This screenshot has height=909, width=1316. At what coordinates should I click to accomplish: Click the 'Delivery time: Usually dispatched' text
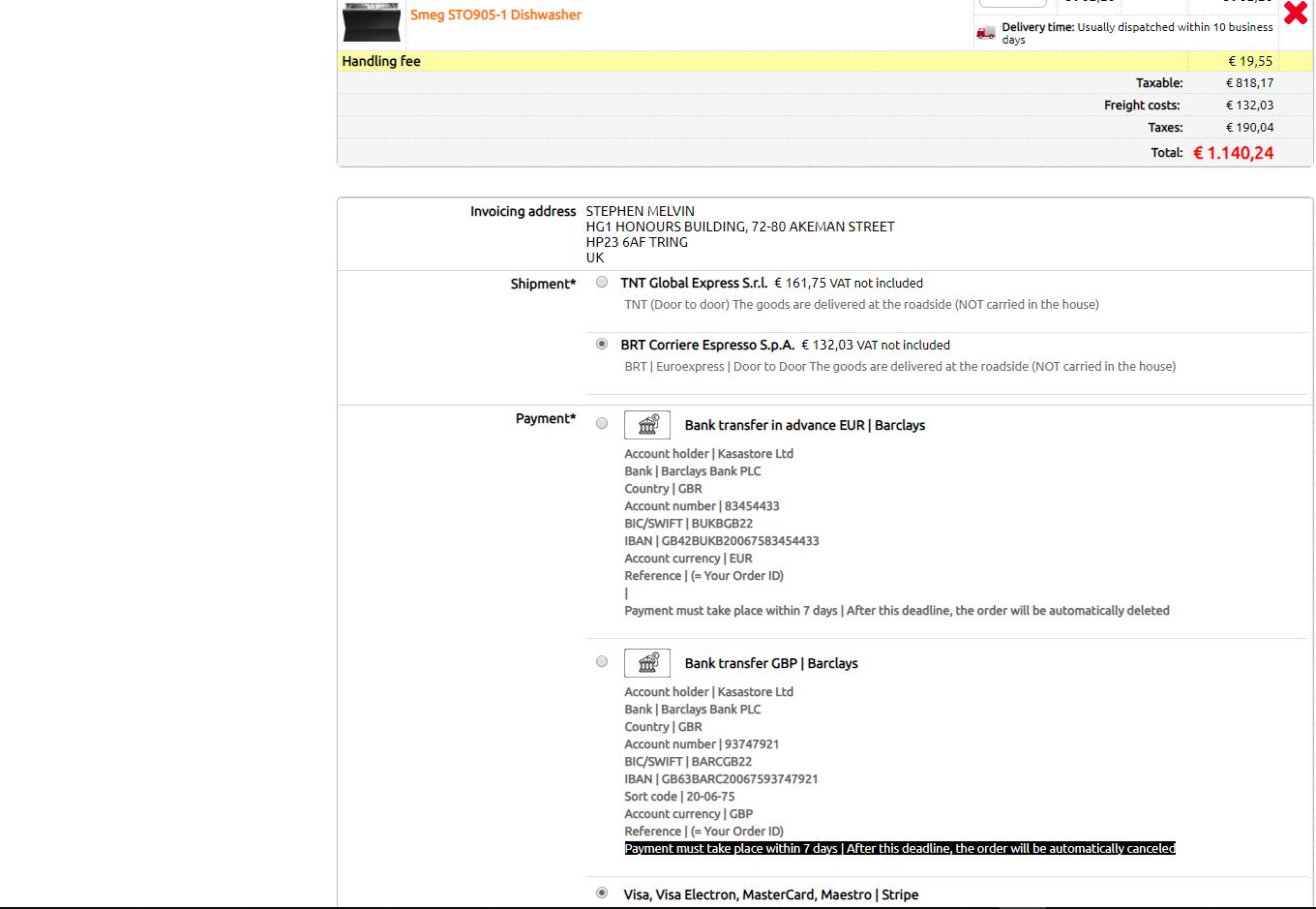pos(1137,33)
